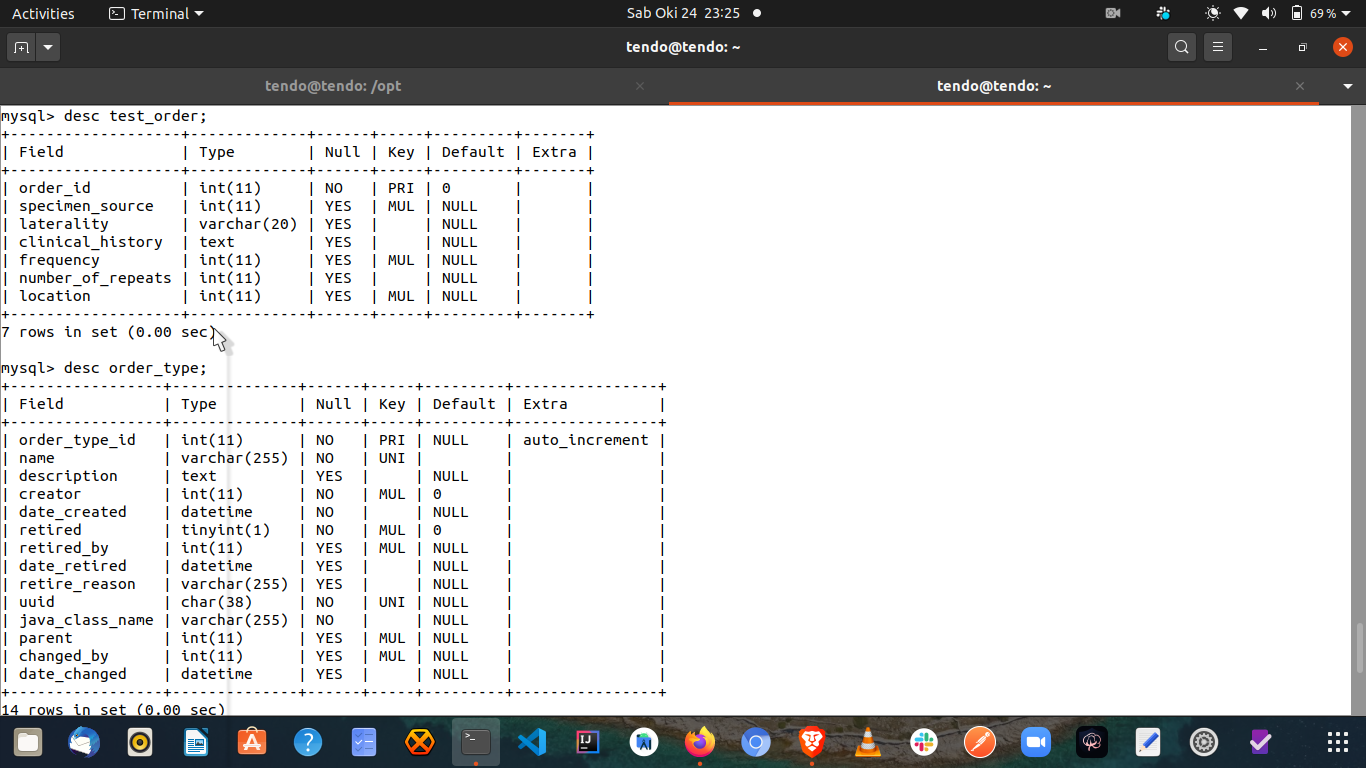1366x768 pixels.
Task: Launch Thunderbird mail from the dock
Action: (84, 742)
